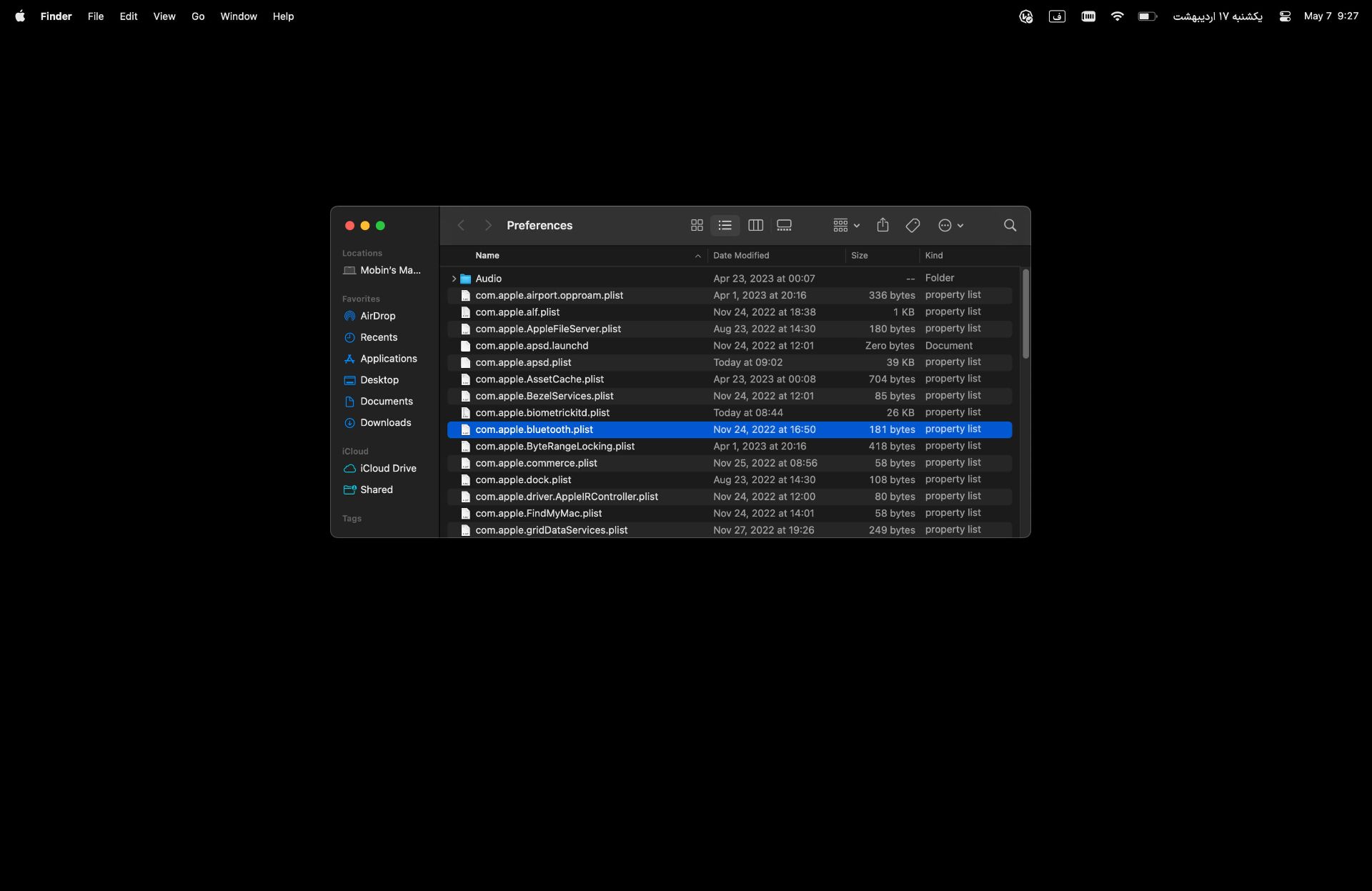The height and width of the screenshot is (891, 1372).
Task: Select com.apple.bluetooth.plist file
Action: (x=730, y=429)
